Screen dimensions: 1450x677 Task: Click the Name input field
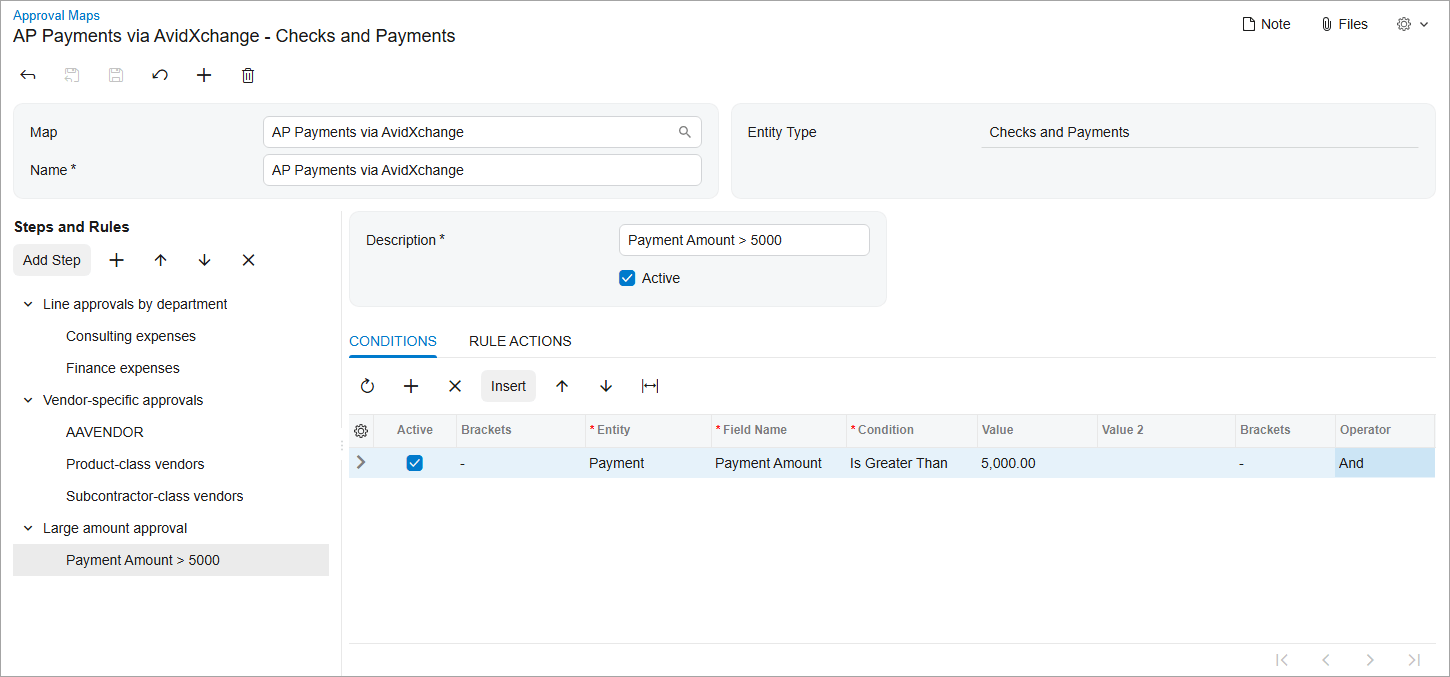coord(482,170)
